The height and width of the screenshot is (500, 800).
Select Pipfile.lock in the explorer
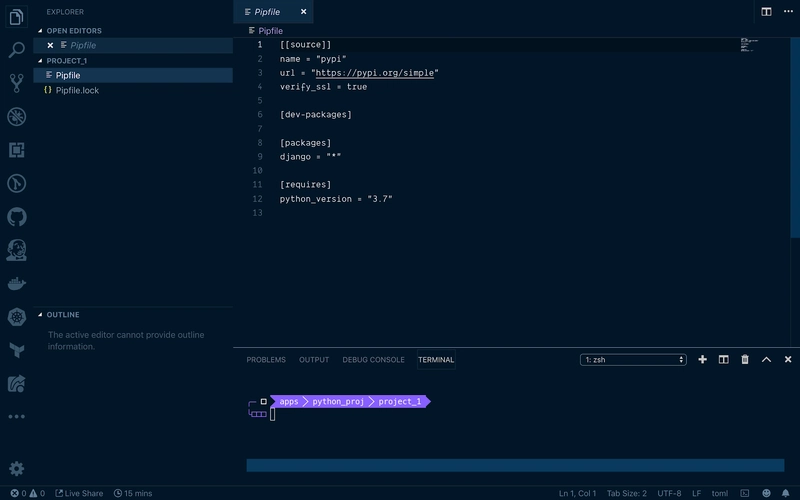(x=77, y=90)
